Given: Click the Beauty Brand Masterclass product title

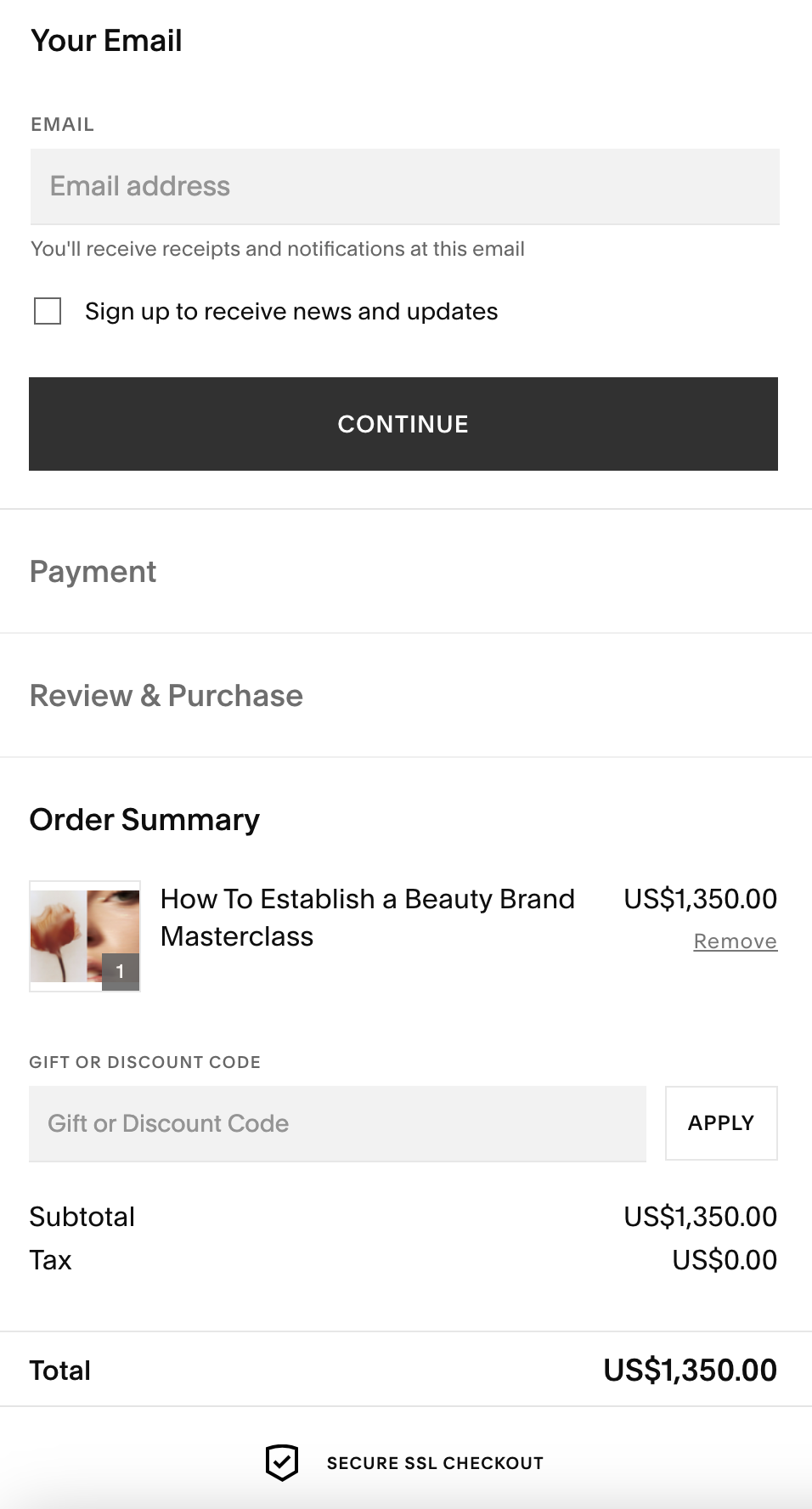Looking at the screenshot, I should 368,918.
